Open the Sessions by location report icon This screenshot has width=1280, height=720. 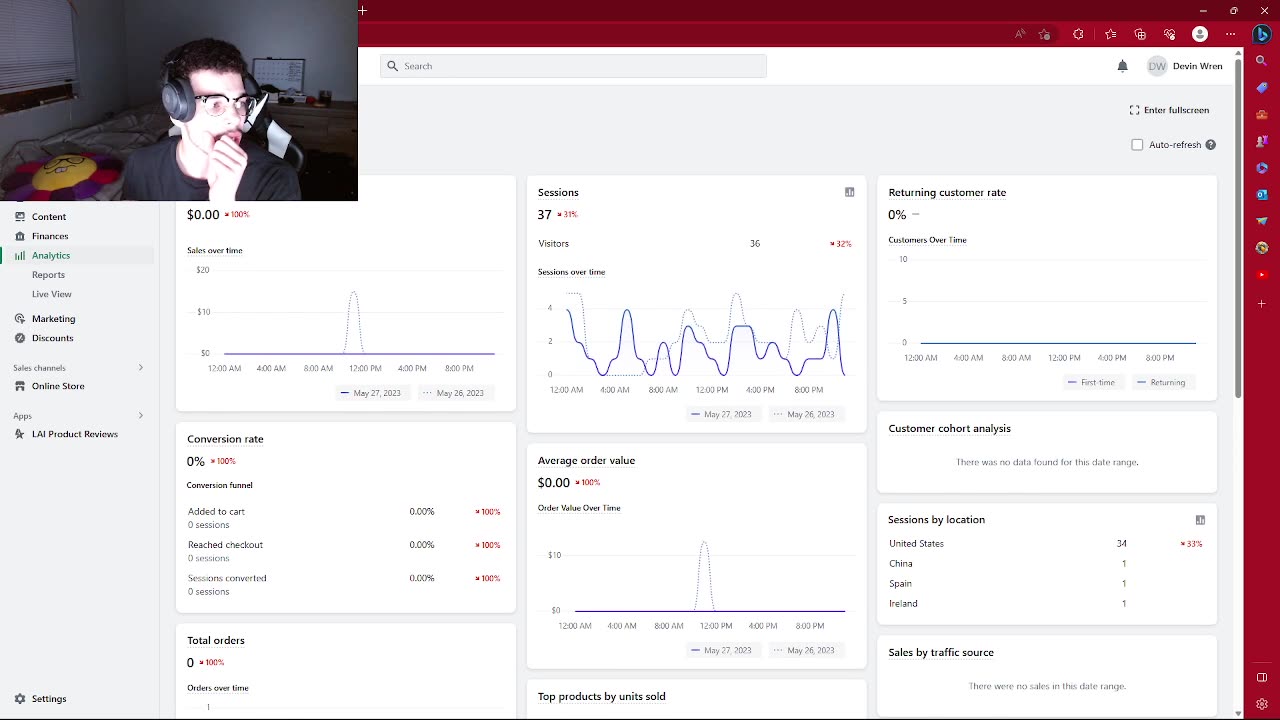(x=1200, y=520)
